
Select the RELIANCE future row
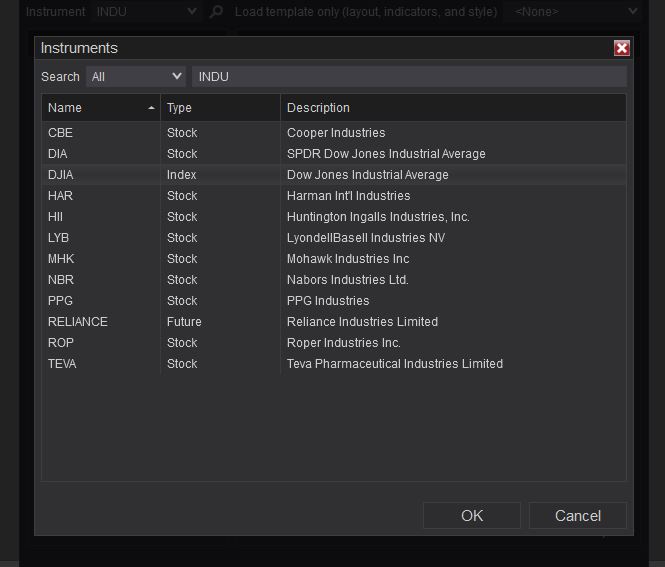pos(334,321)
